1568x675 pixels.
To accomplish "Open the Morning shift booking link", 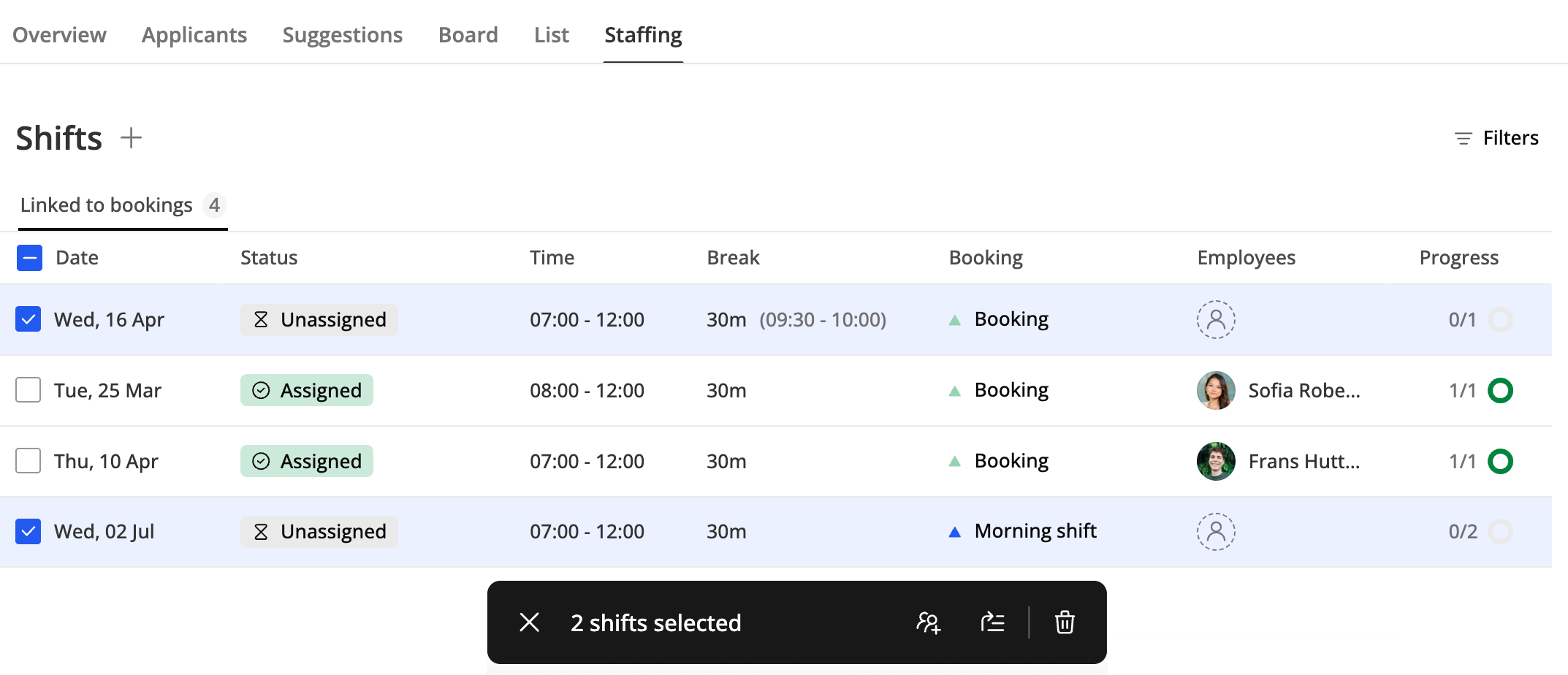I will (1035, 531).
